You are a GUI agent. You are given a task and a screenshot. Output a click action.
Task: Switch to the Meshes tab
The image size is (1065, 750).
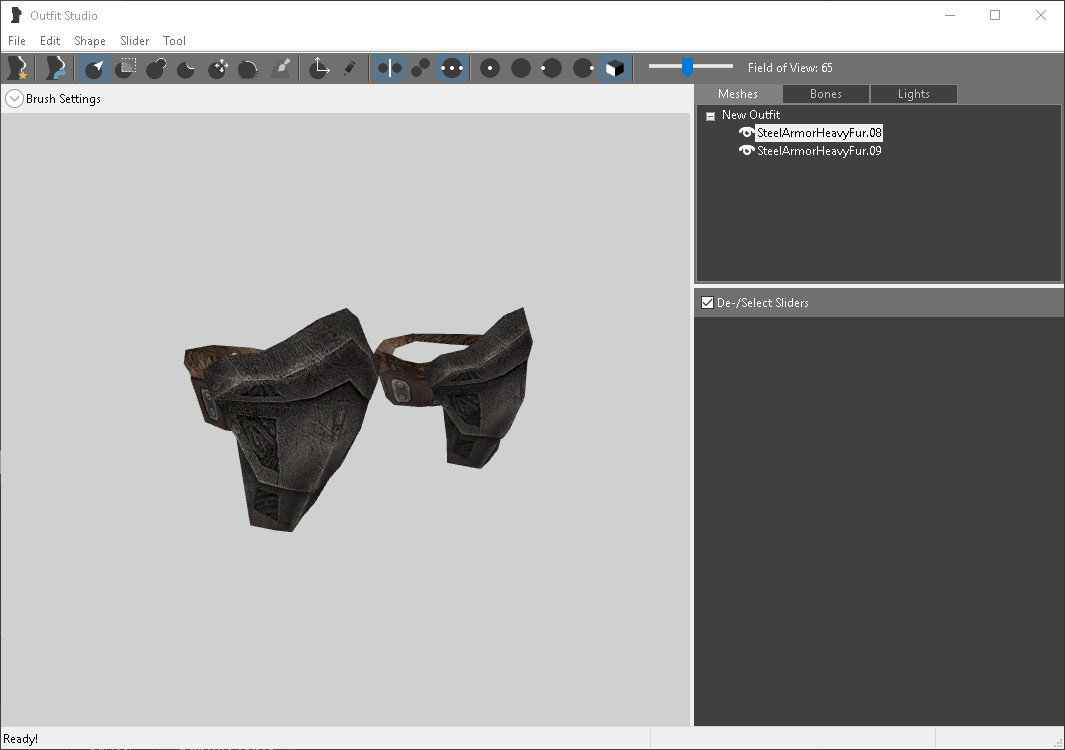pos(738,94)
